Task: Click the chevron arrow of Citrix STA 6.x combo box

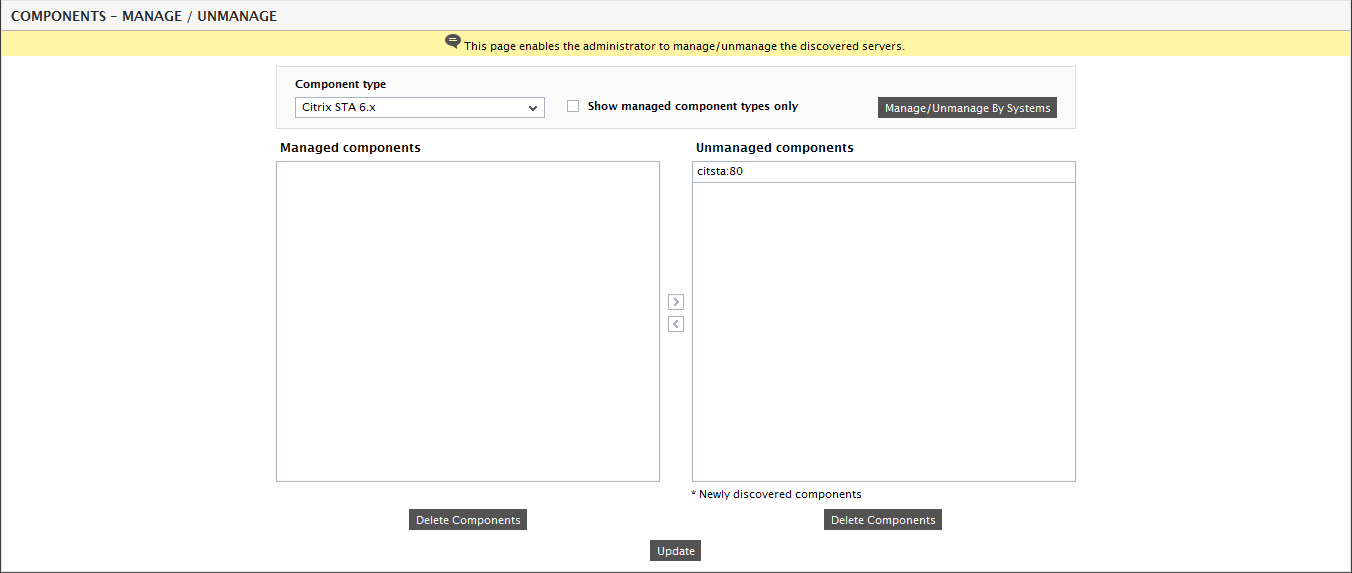Action: click(533, 108)
